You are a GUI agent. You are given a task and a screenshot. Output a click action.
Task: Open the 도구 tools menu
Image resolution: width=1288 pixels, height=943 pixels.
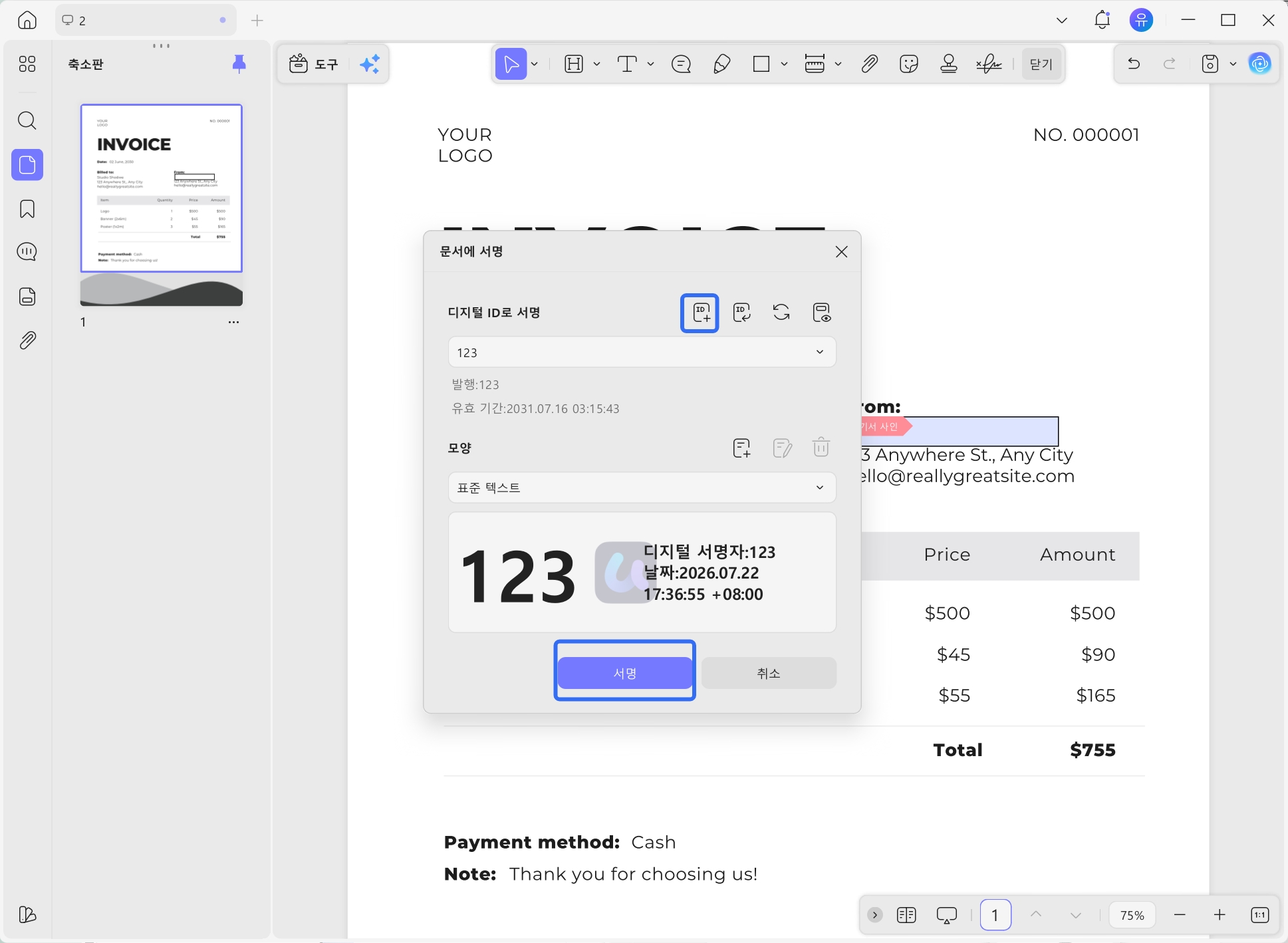pos(314,64)
